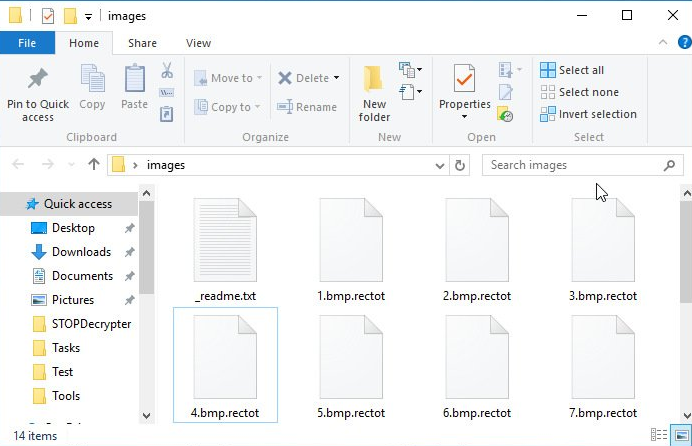Open STOPDecrypter folder in navigation pane

click(91, 324)
